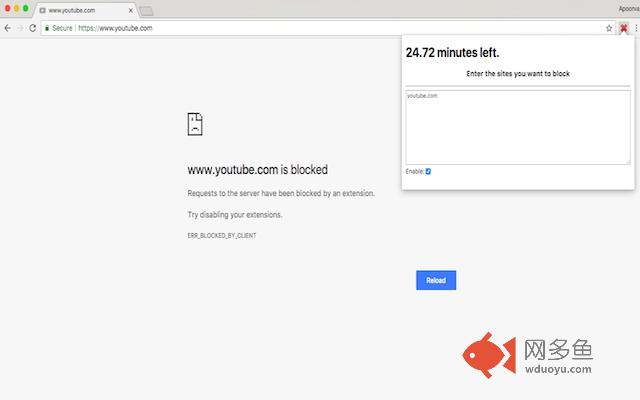Screen dimensions: 640x400
Task: Click the blocked sites text area
Action: [518, 127]
